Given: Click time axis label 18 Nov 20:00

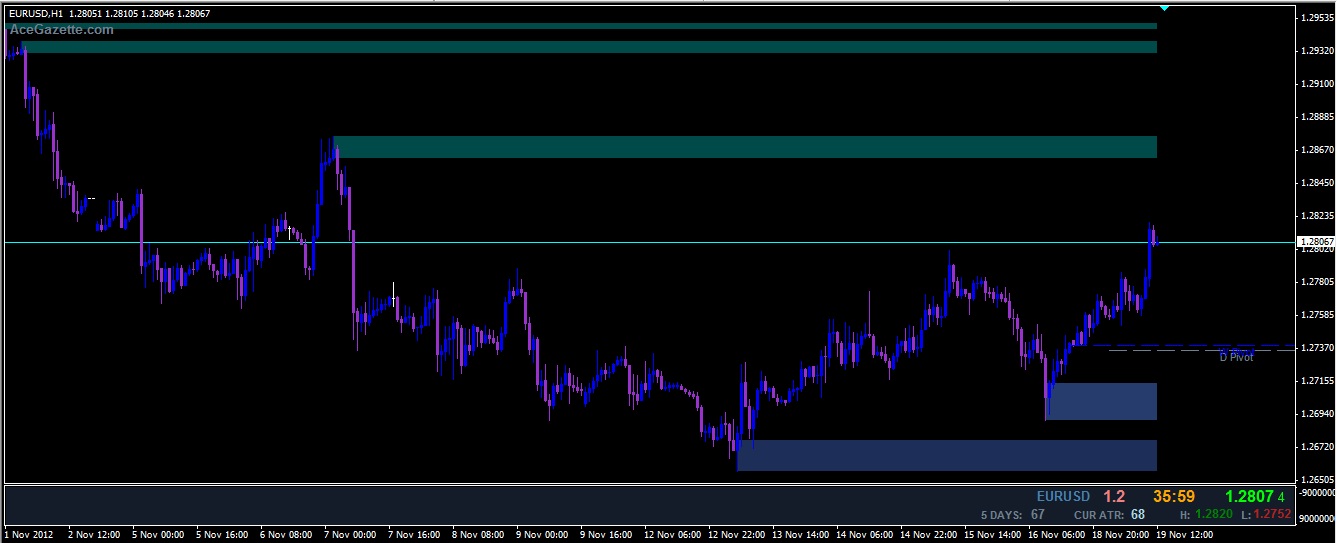Looking at the screenshot, I should [1120, 535].
